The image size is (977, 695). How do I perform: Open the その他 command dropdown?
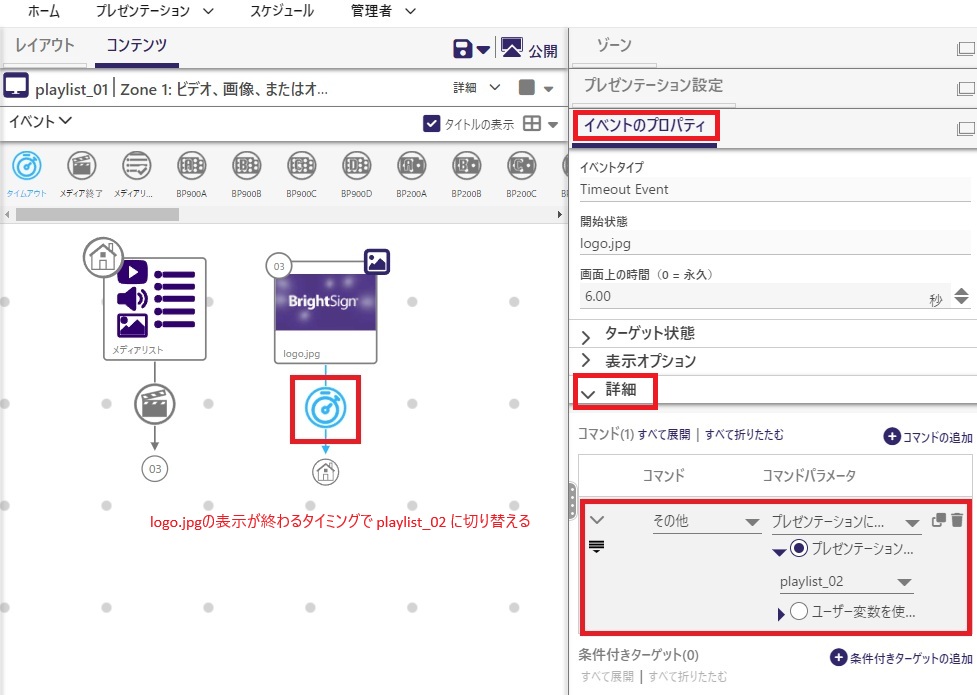(705, 522)
